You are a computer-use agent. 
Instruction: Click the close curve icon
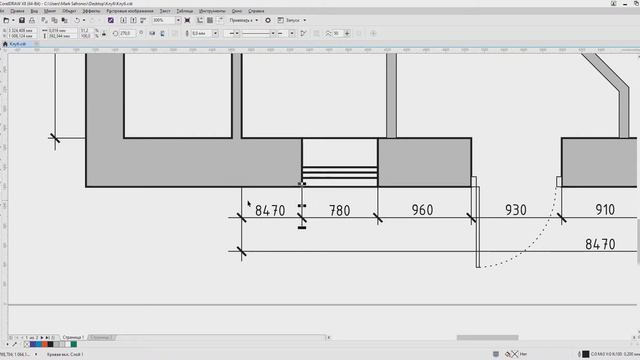303,33
